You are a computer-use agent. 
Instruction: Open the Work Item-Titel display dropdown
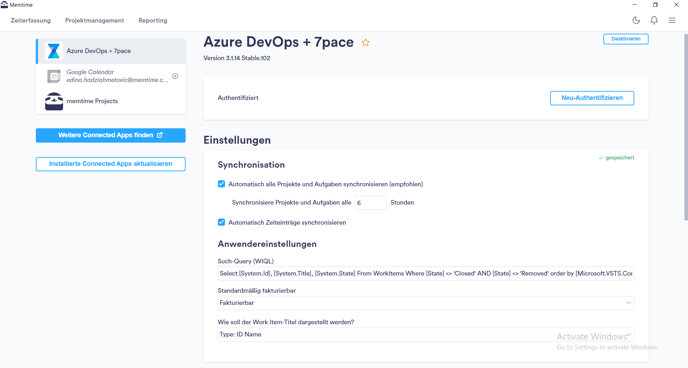426,334
